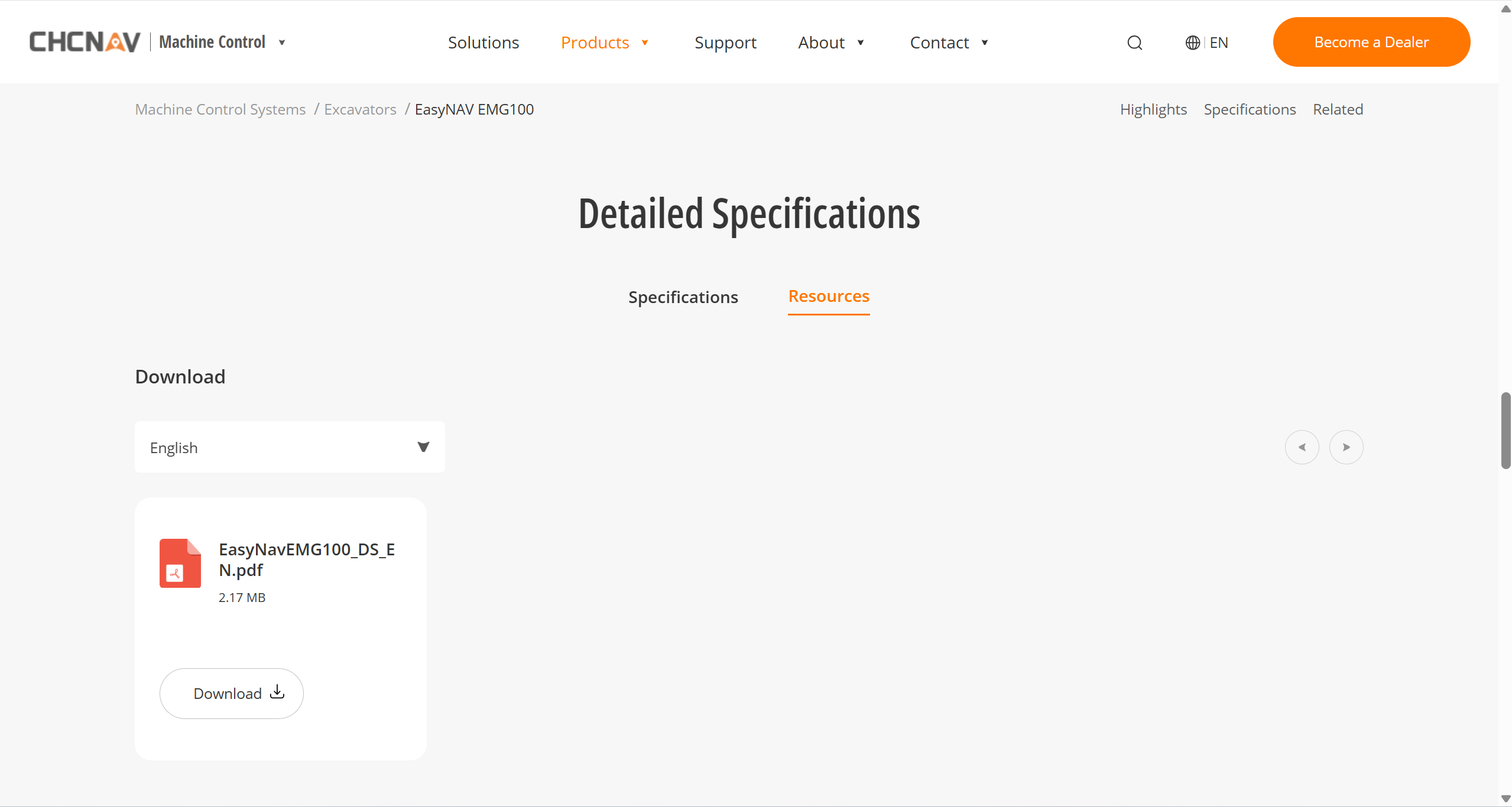The width and height of the screenshot is (1512, 807).
Task: Click scrollbar up arrow
Action: [1505, 8]
